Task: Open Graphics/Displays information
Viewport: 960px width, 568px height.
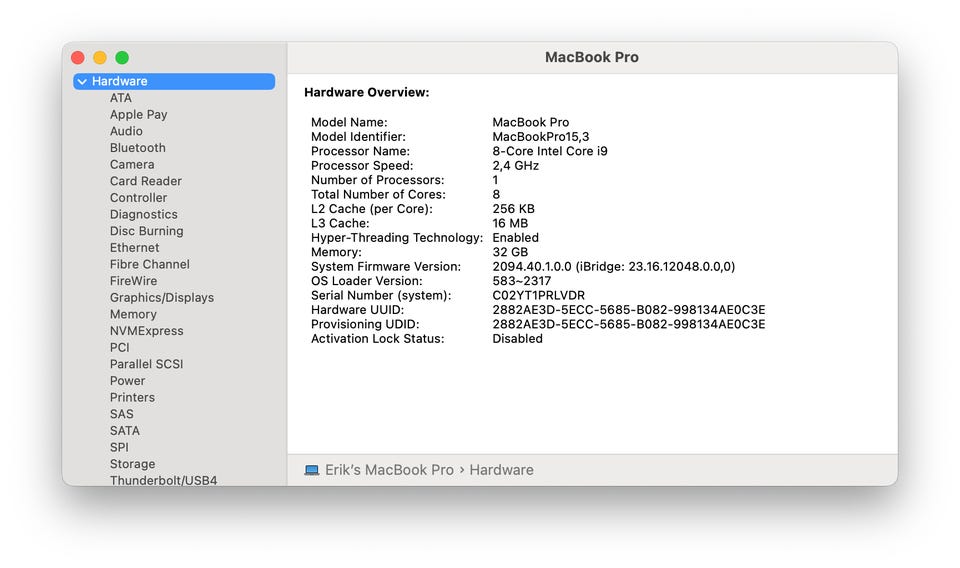Action: 162,298
